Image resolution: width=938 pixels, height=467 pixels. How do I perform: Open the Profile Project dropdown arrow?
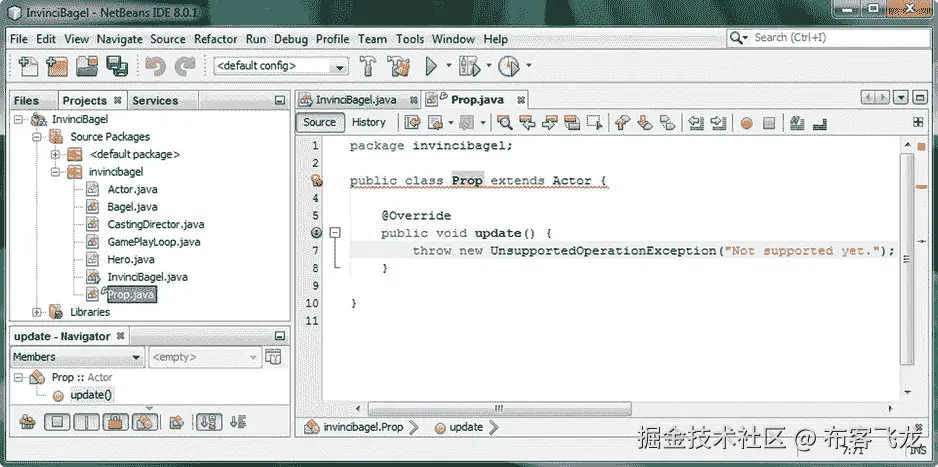click(x=528, y=65)
